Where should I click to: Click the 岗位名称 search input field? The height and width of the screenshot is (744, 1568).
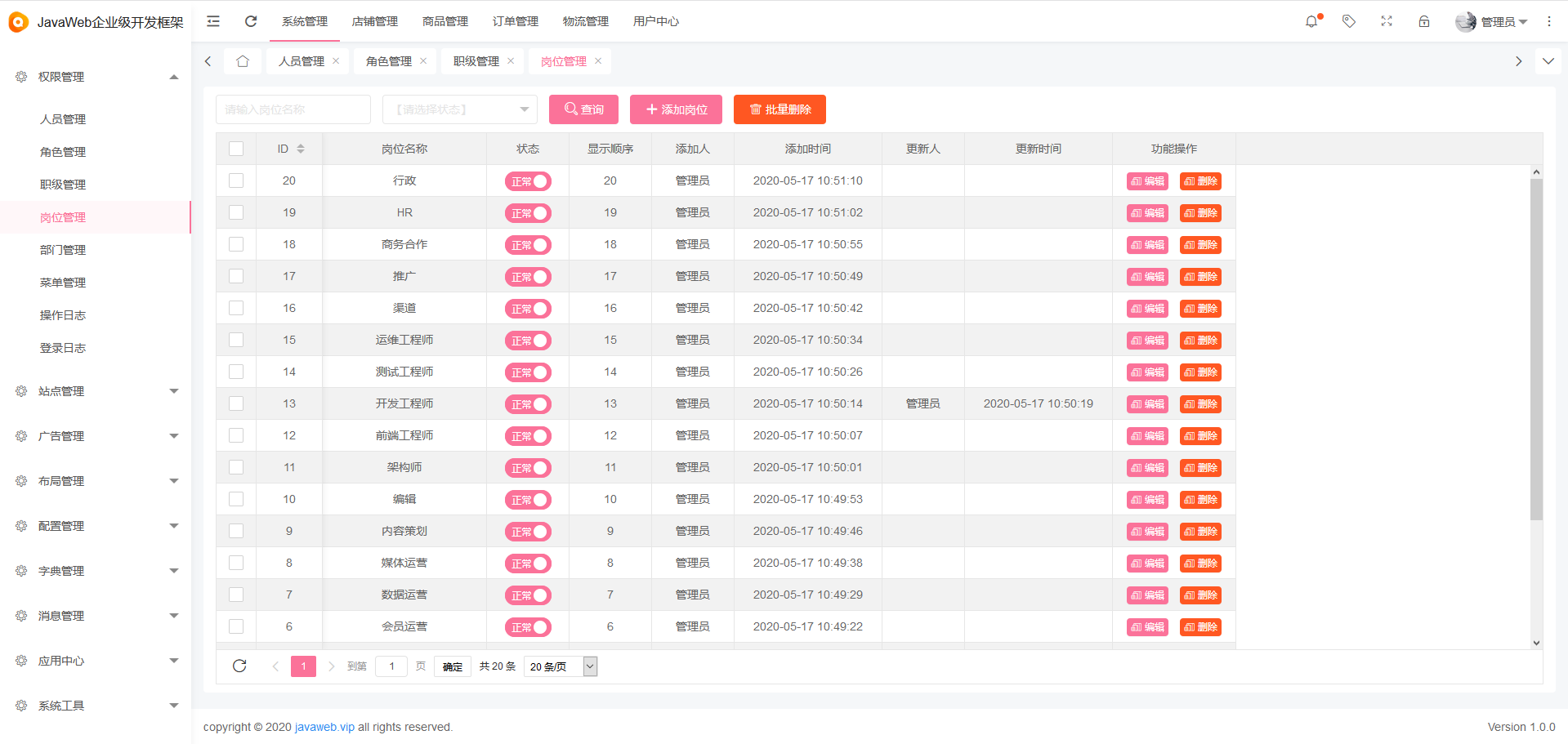point(293,109)
